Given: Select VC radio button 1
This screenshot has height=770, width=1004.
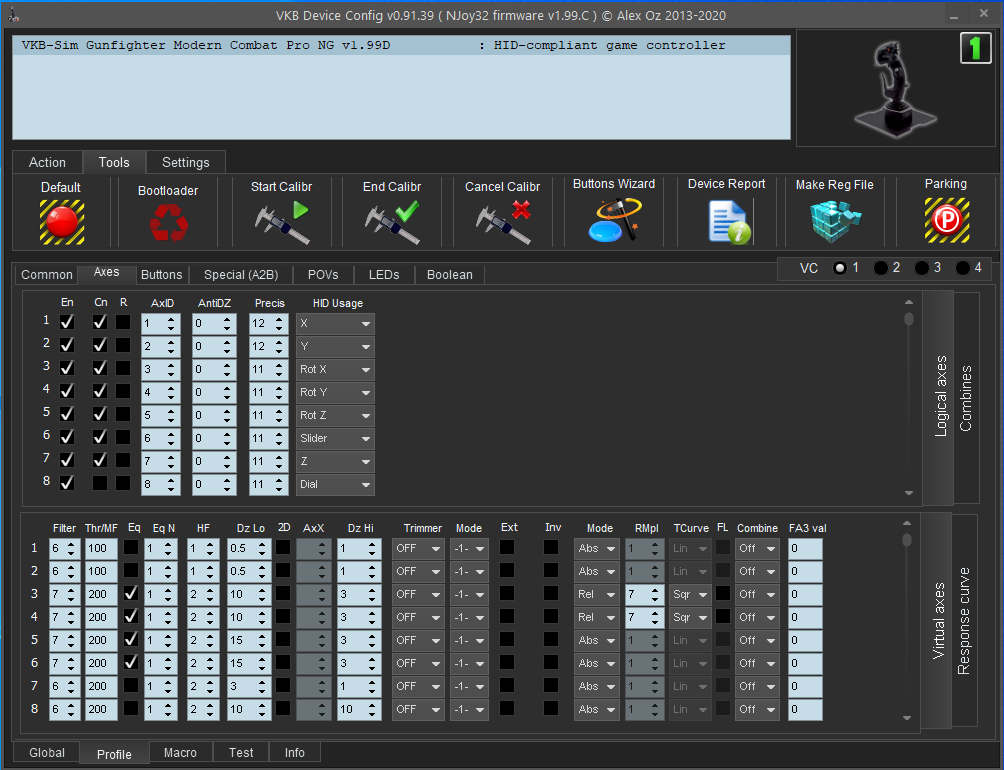Looking at the screenshot, I should click(839, 268).
